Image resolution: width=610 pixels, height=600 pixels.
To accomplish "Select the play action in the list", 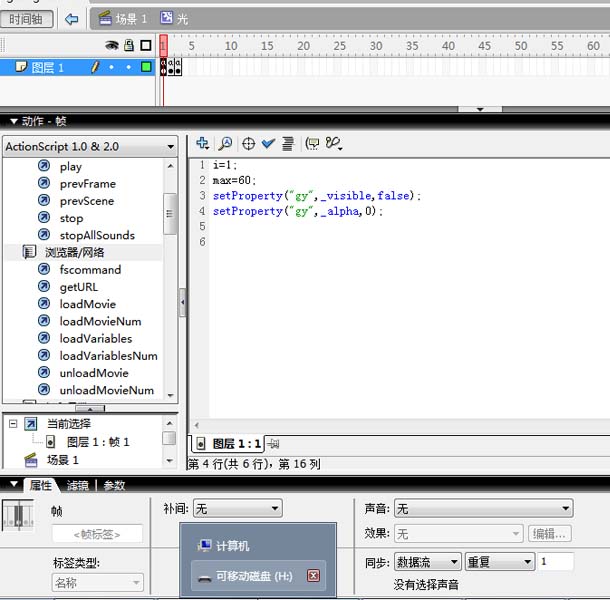I will (70, 167).
